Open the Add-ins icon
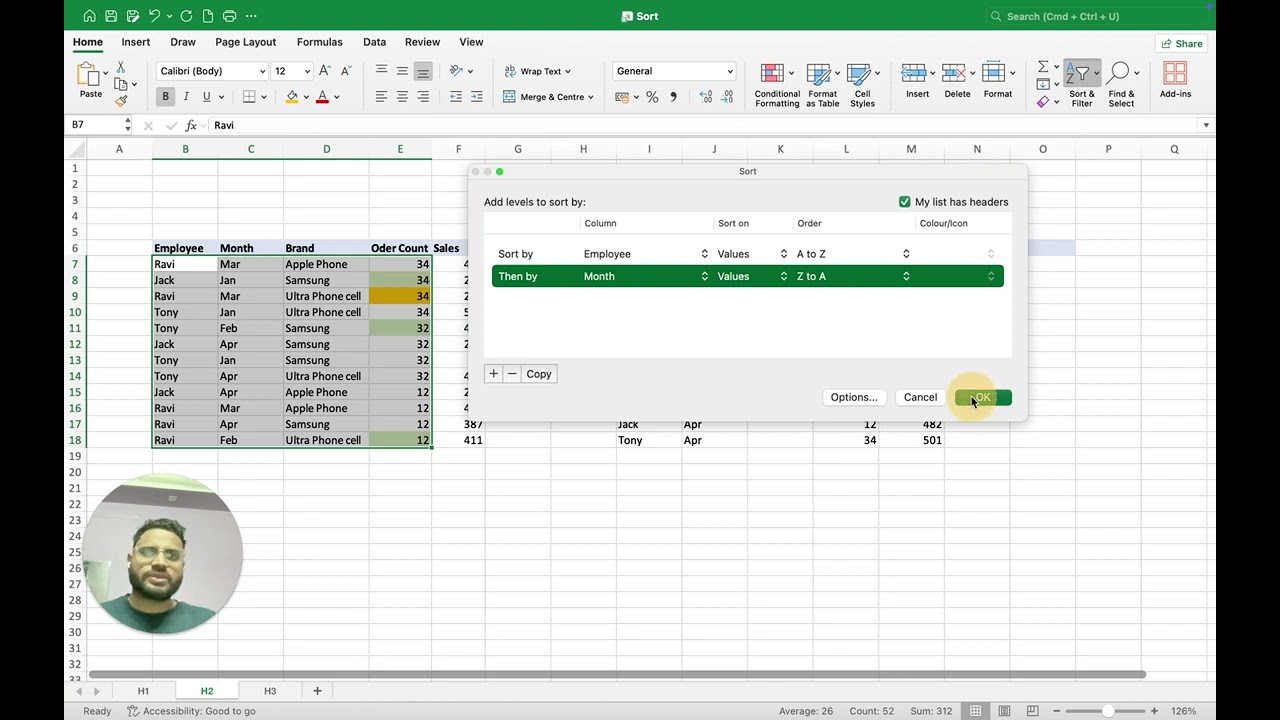This screenshot has height=720, width=1280. click(1175, 80)
